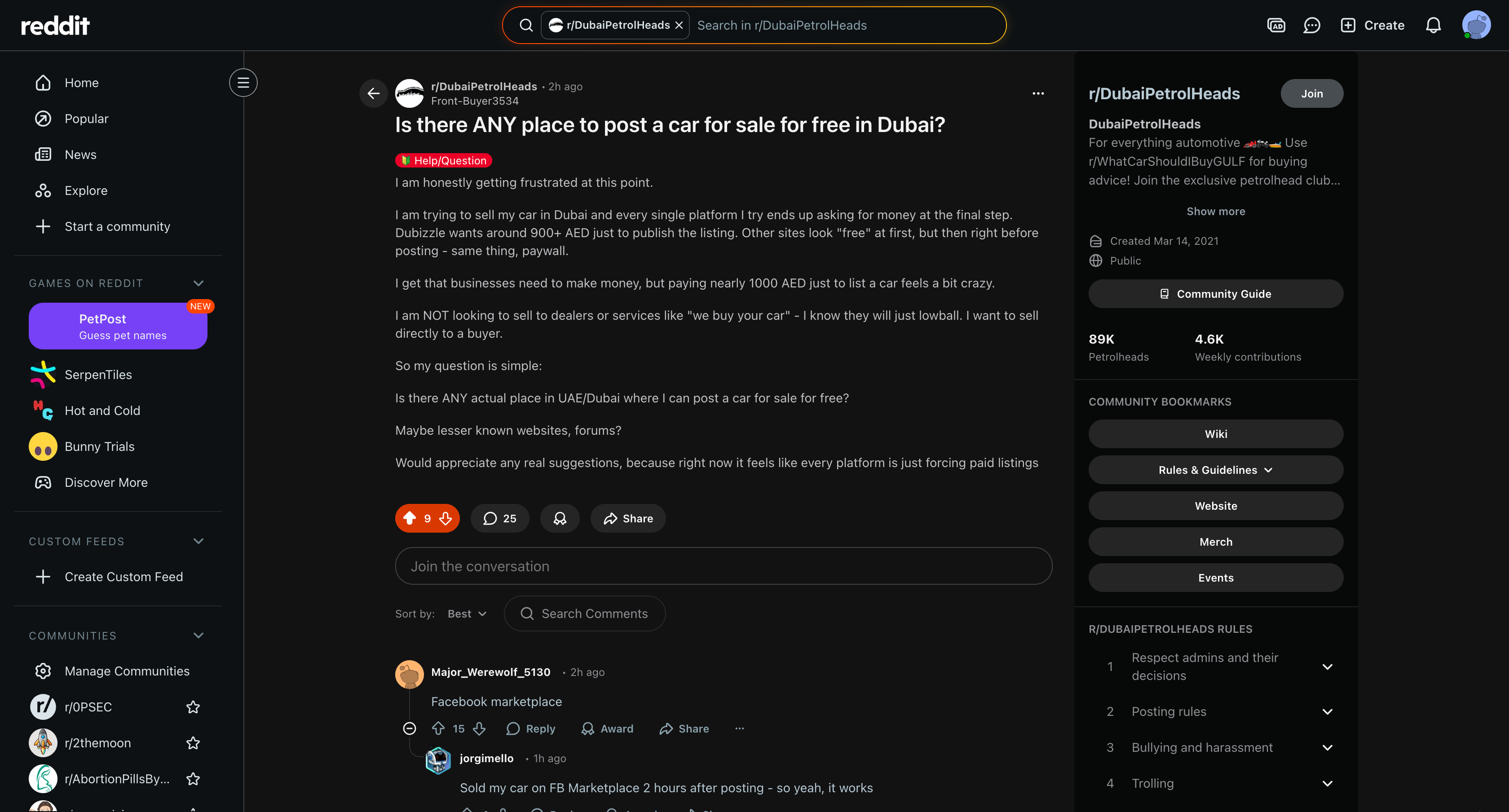Open the Community Guide
This screenshot has height=812, width=1509.
1216,294
